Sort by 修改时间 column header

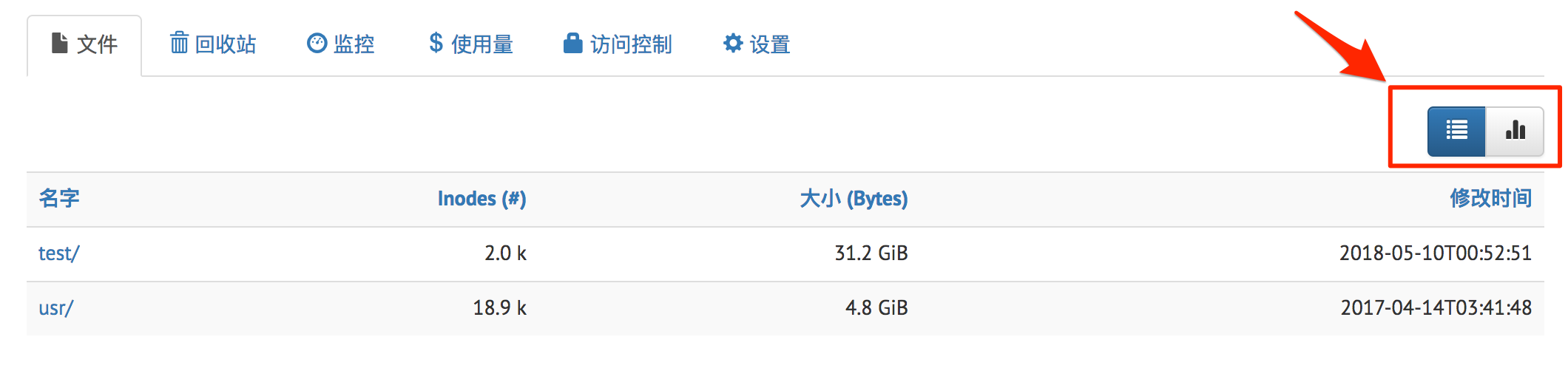pyautogui.click(x=1490, y=198)
